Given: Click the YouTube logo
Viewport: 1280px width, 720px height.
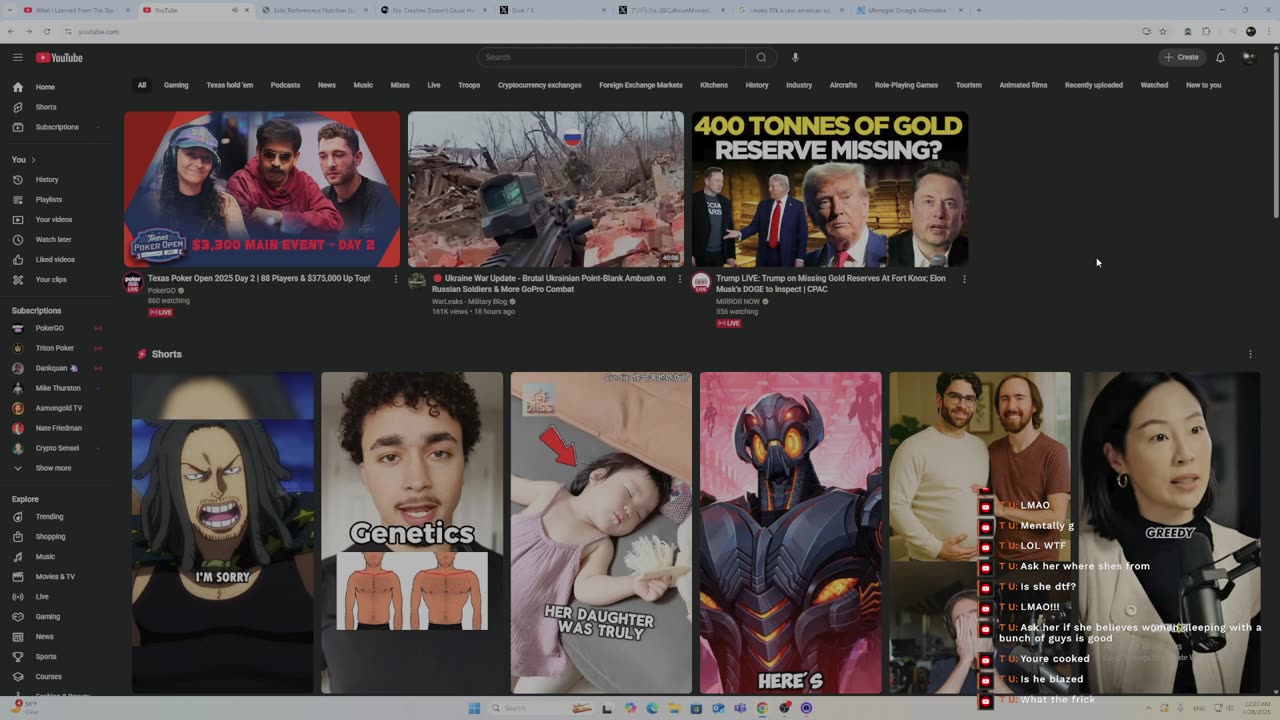Looking at the screenshot, I should [x=60, y=57].
